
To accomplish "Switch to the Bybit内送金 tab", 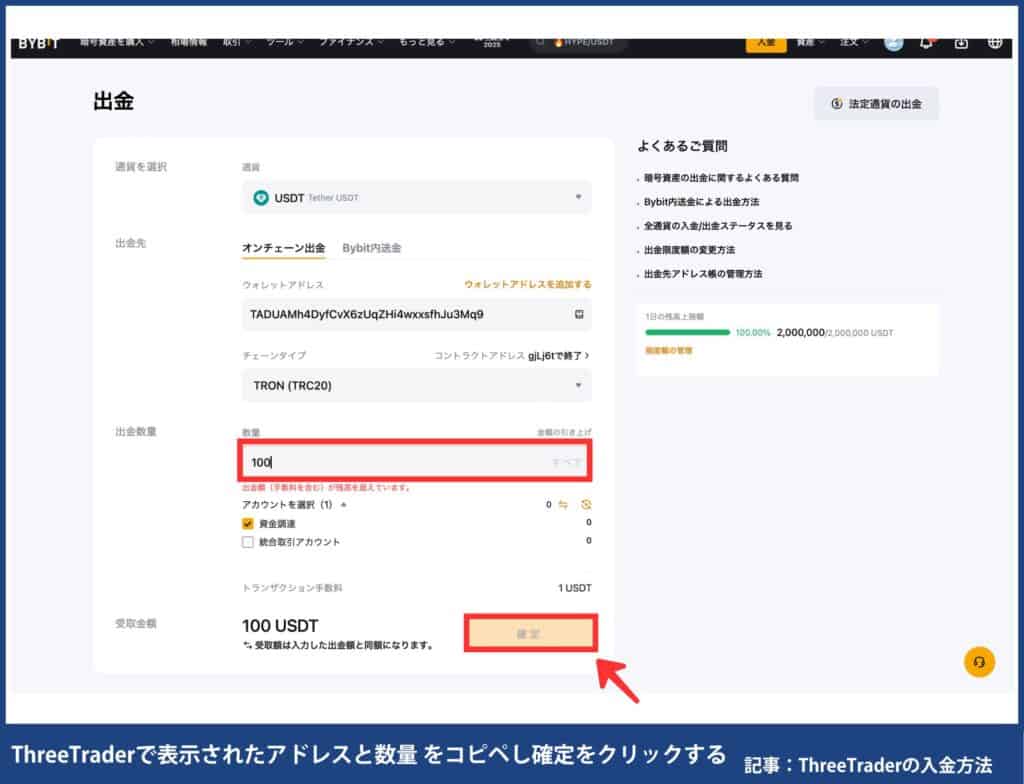I will 372,248.
